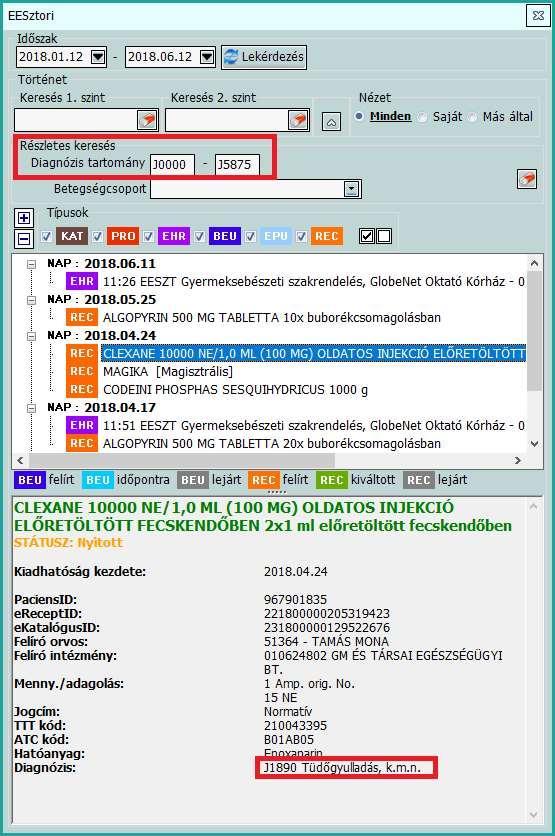This screenshot has height=836, width=555.
Task: Select the MAGIKA [Magisztrális] entry
Action: click(x=168, y=372)
